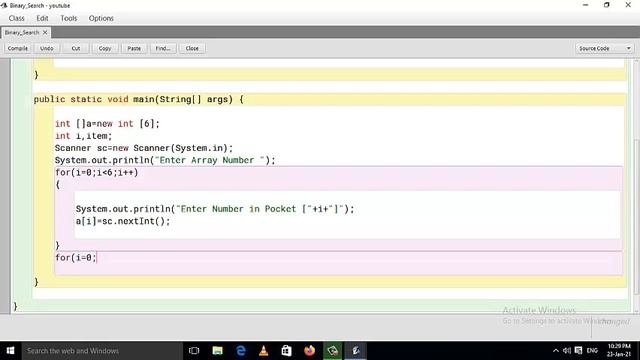Click the line 'for(i=0;i<6;i++)'

(x=97, y=172)
